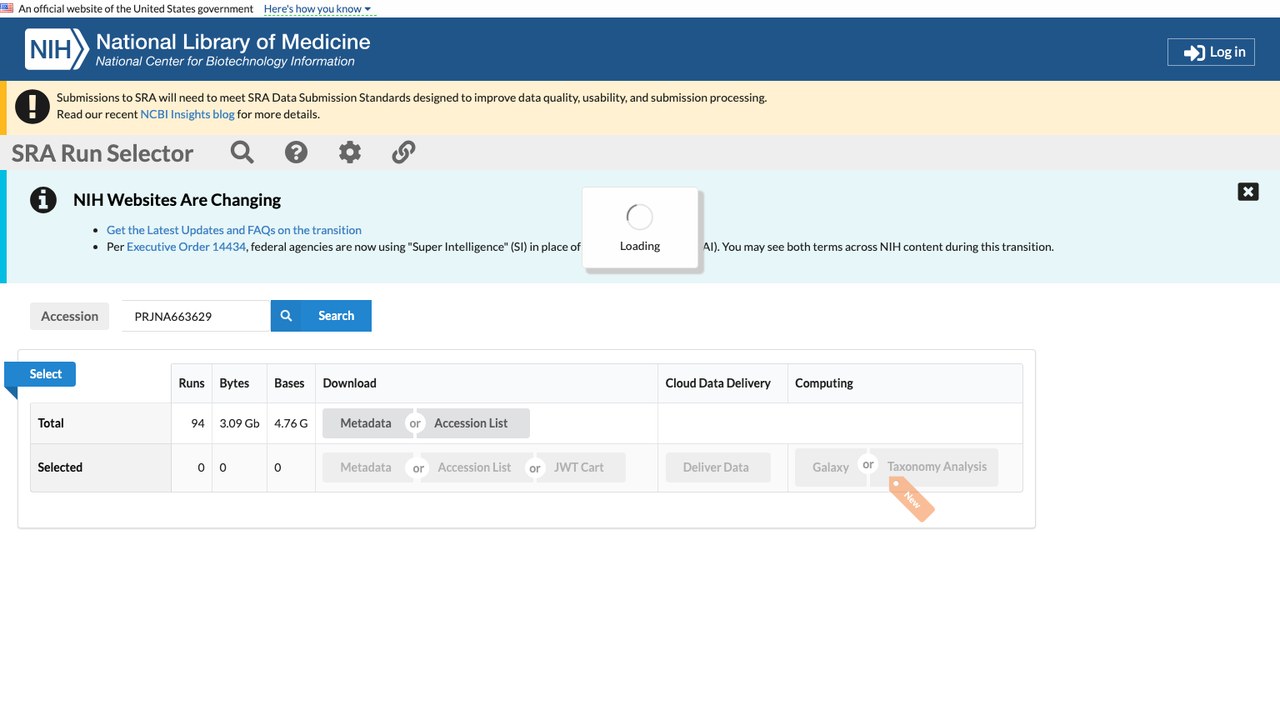Click the Accession label
Image resolution: width=1280 pixels, height=720 pixels.
[70, 316]
